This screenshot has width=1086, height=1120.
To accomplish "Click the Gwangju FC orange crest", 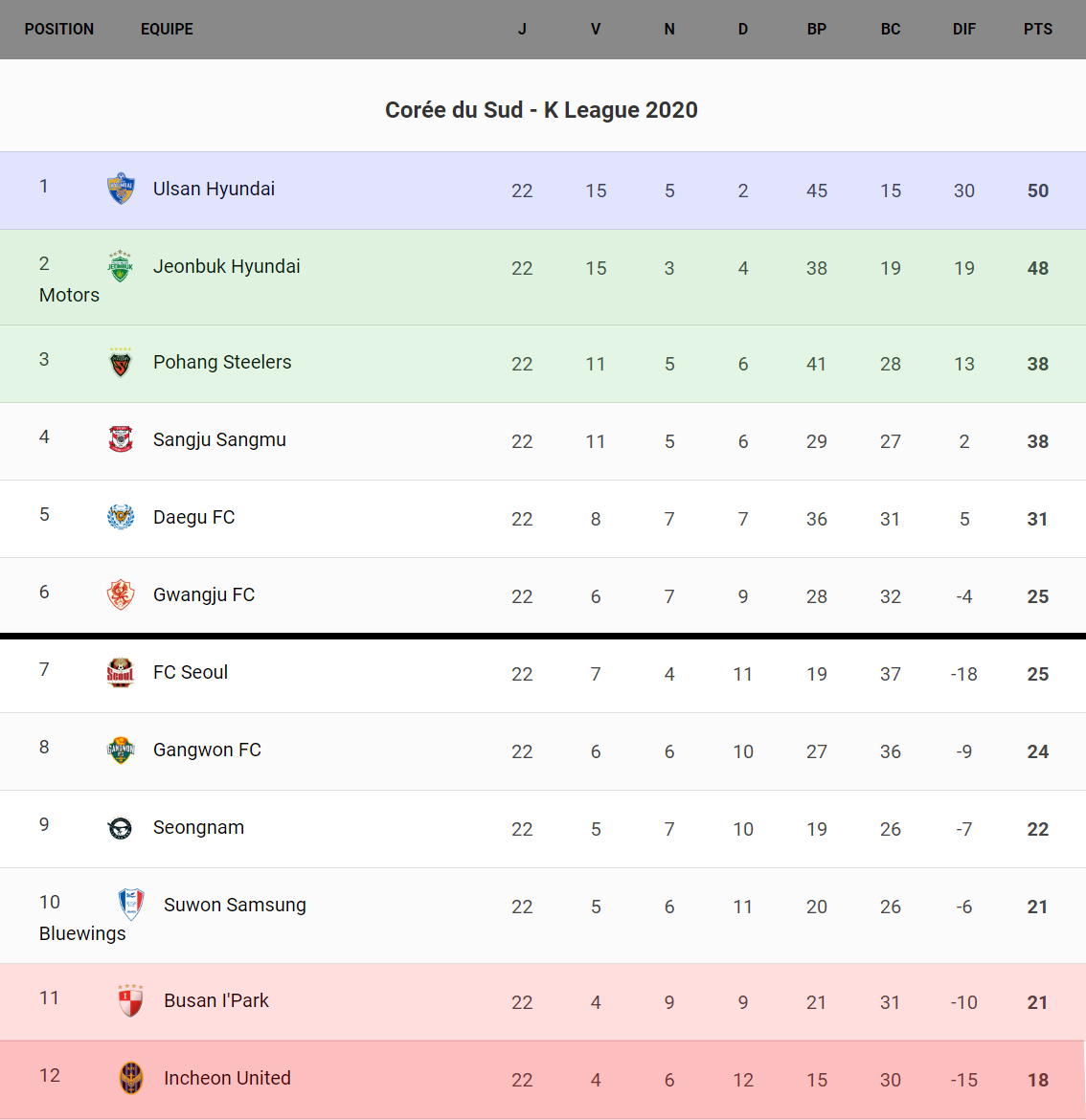I will point(121,594).
